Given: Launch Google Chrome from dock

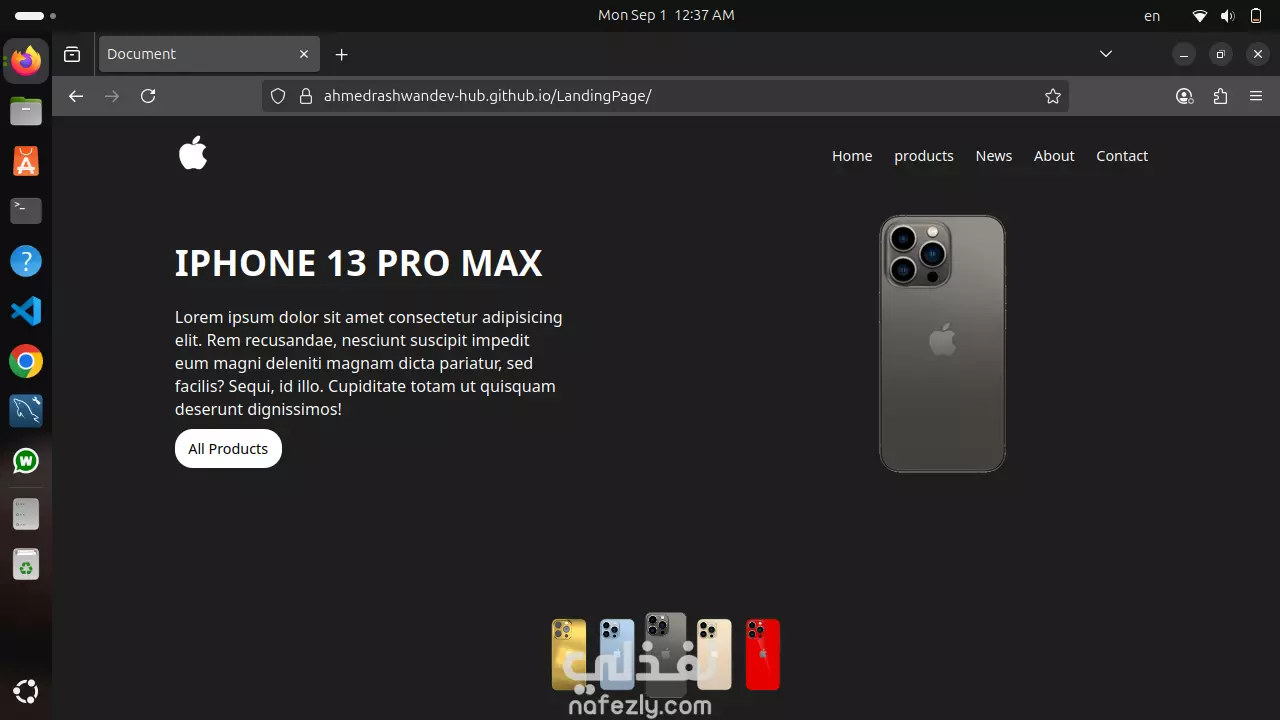Looking at the screenshot, I should (26, 361).
